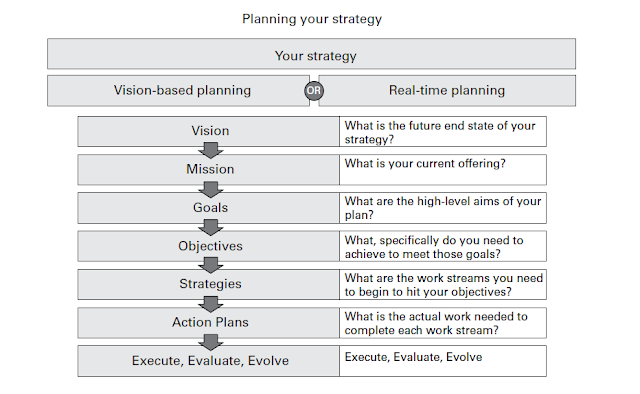Click the Vision step box

(209, 131)
